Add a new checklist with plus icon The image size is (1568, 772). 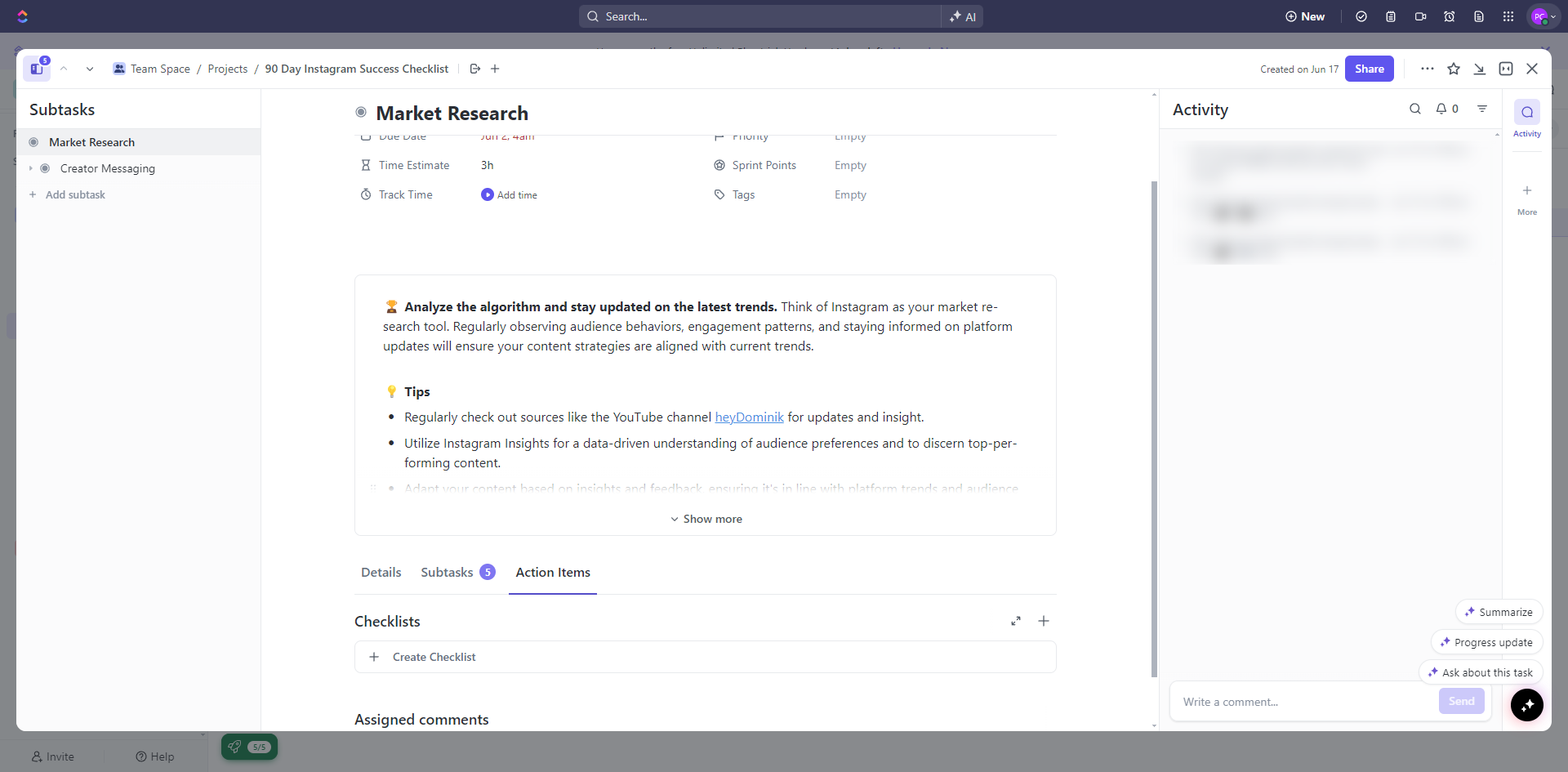(1044, 622)
